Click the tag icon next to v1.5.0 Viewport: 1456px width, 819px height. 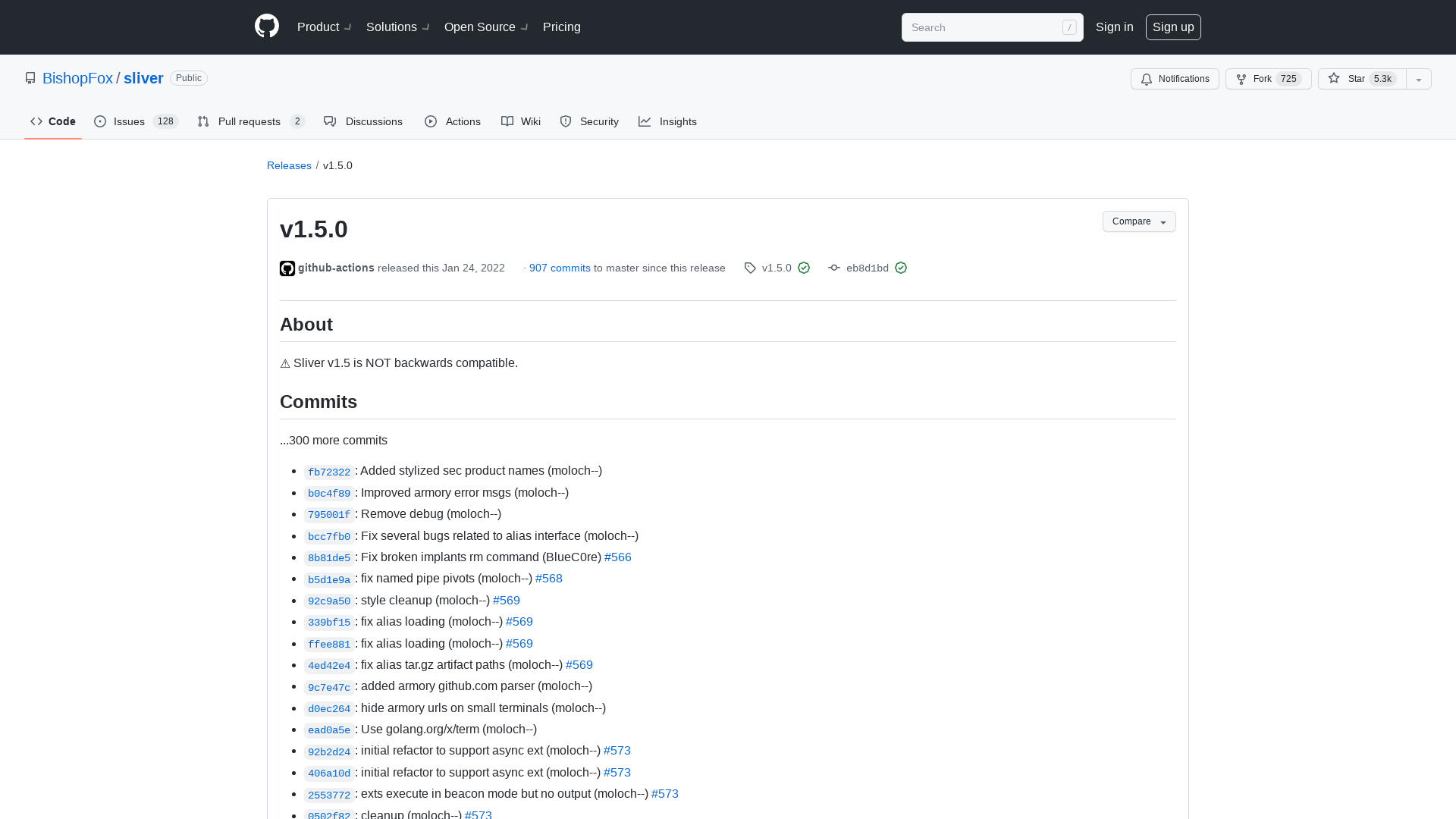click(x=750, y=268)
